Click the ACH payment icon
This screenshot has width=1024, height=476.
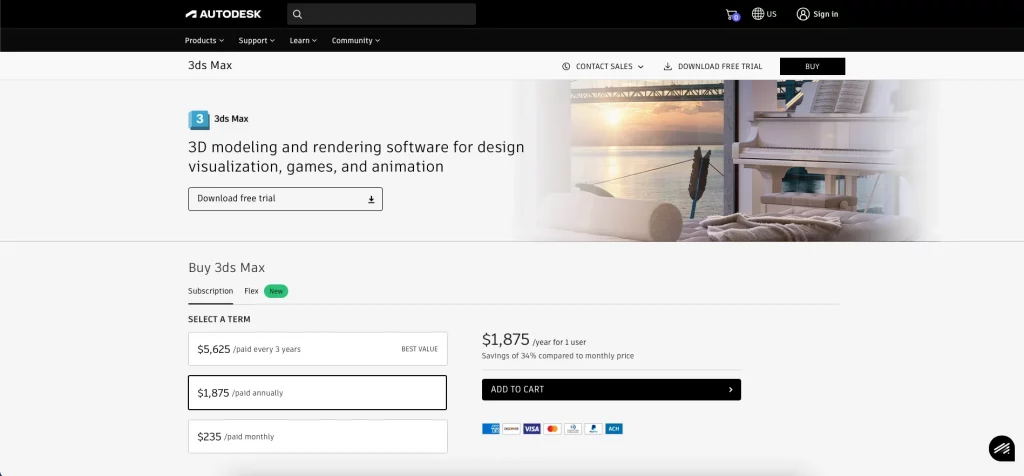point(614,429)
